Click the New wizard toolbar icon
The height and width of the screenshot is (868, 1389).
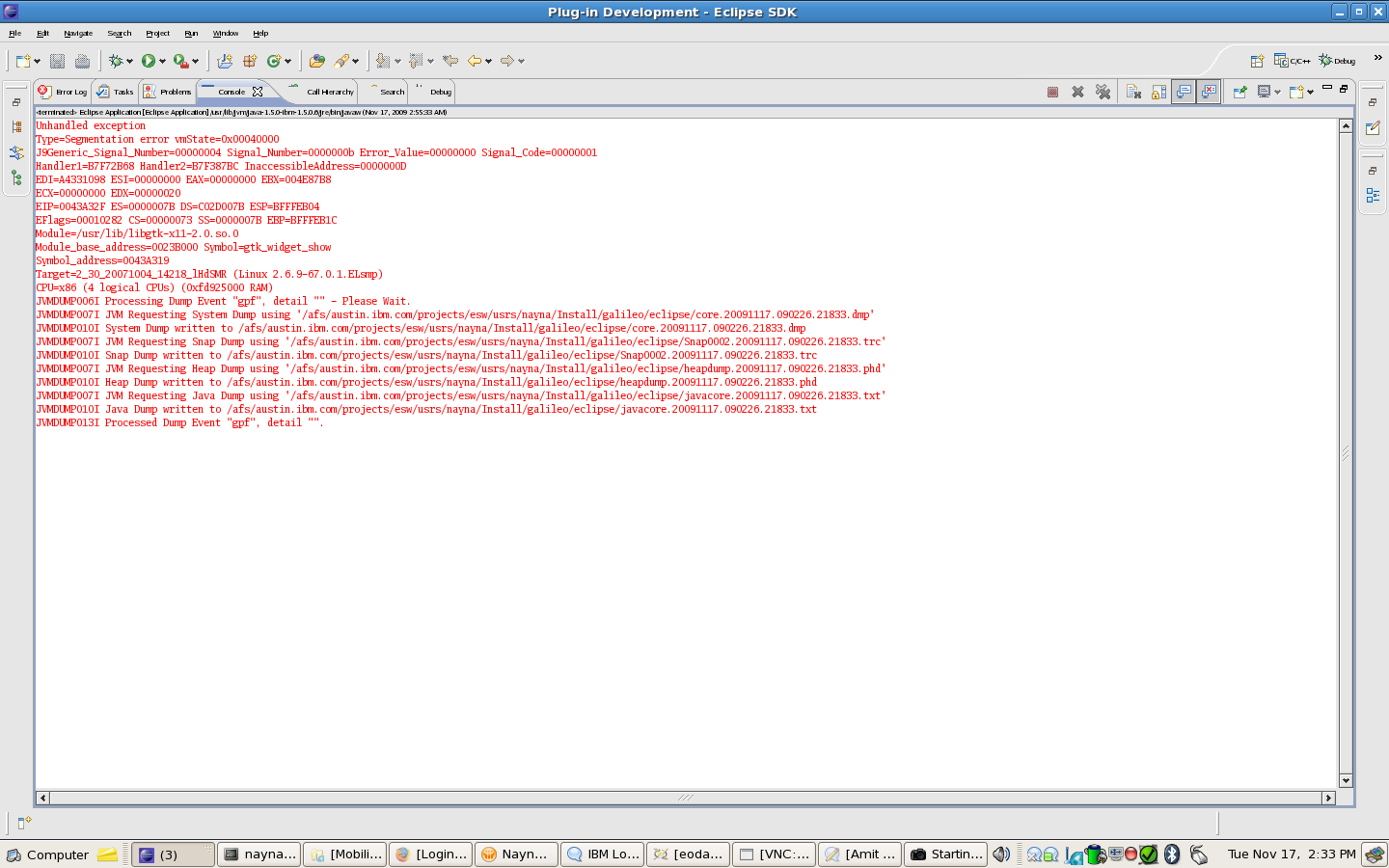pos(23,61)
